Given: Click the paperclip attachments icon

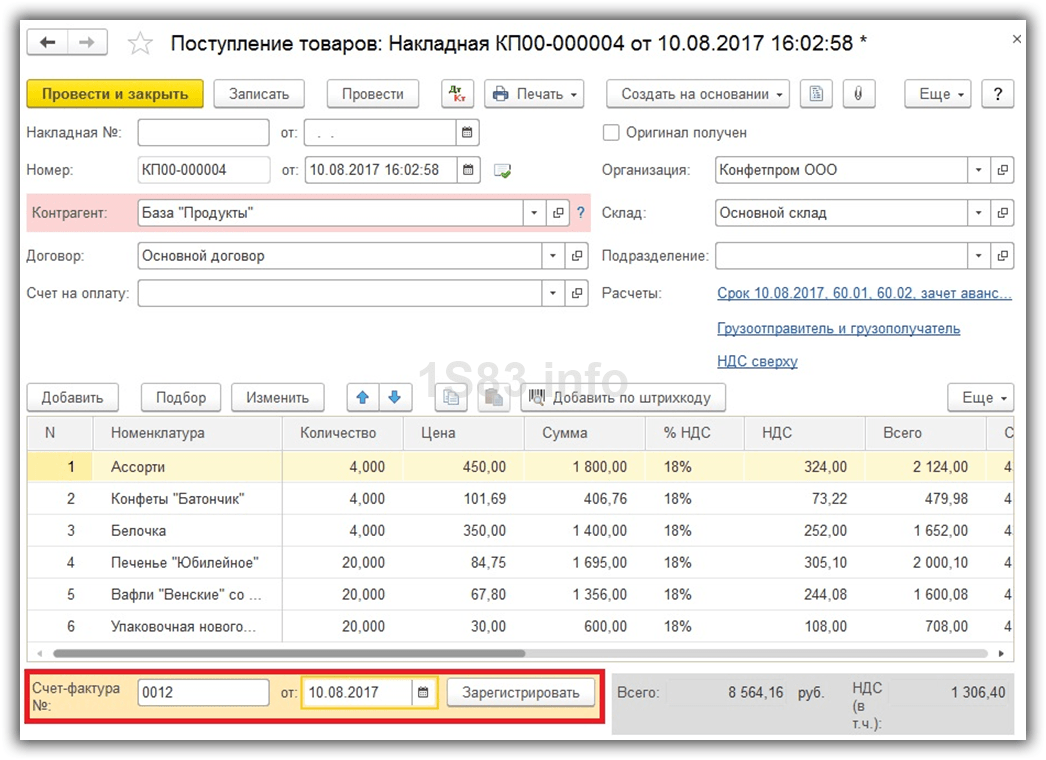Looking at the screenshot, I should 857,94.
